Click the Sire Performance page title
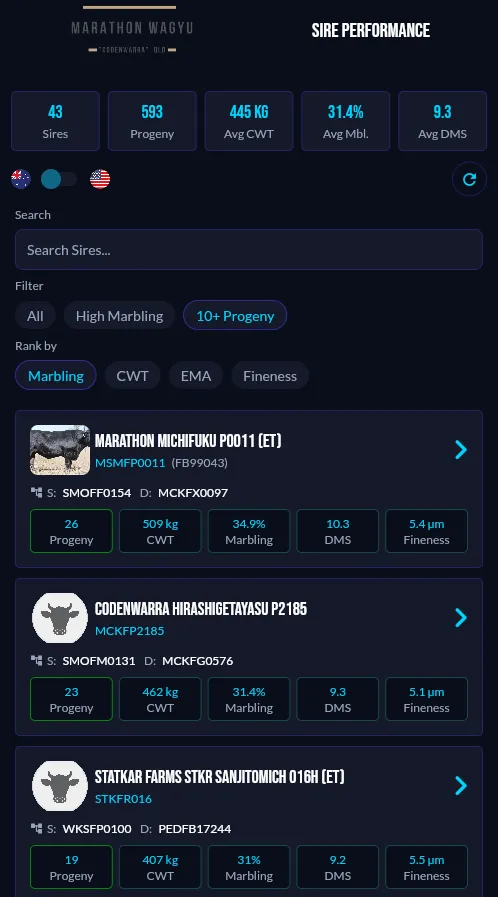 click(x=370, y=30)
